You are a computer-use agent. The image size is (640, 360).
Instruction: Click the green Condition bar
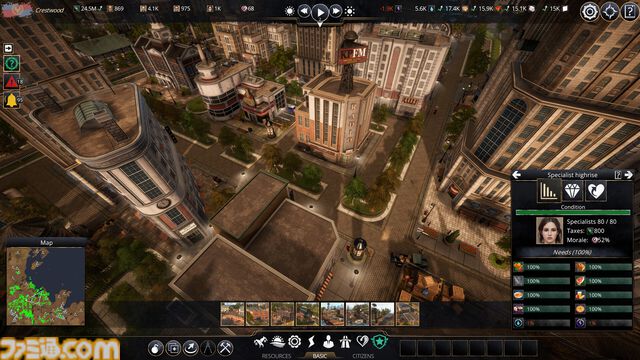pyautogui.click(x=573, y=212)
